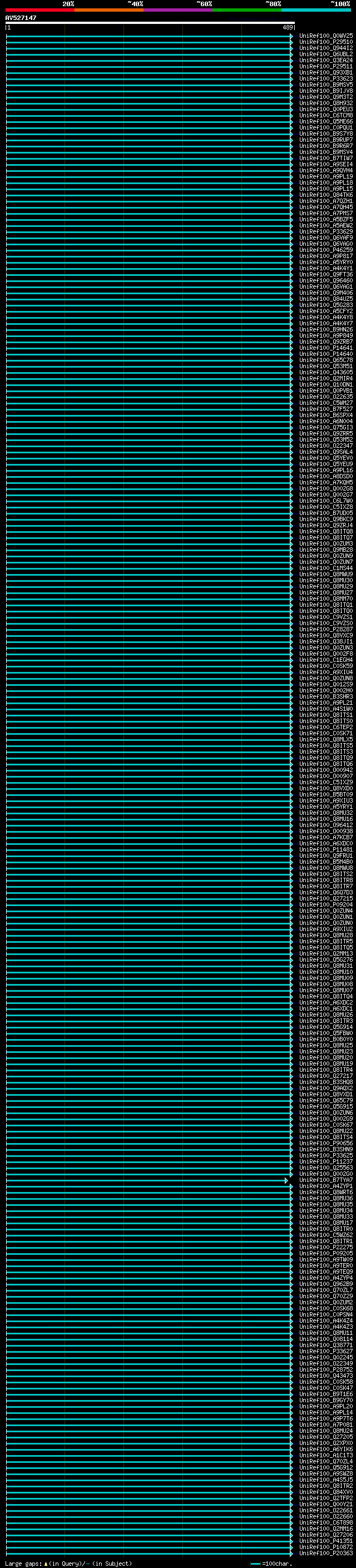
Task: Click the cyan ~100% identity legend segment
Action: tap(316, 10)
